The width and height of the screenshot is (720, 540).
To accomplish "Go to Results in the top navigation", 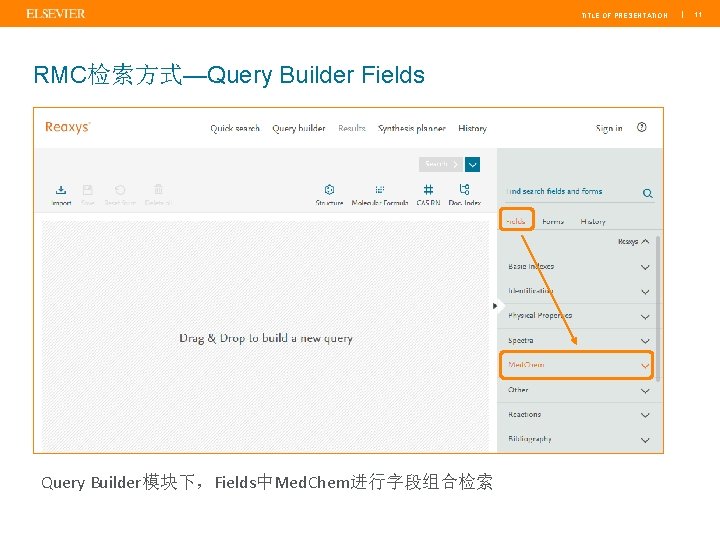I will click(x=352, y=128).
